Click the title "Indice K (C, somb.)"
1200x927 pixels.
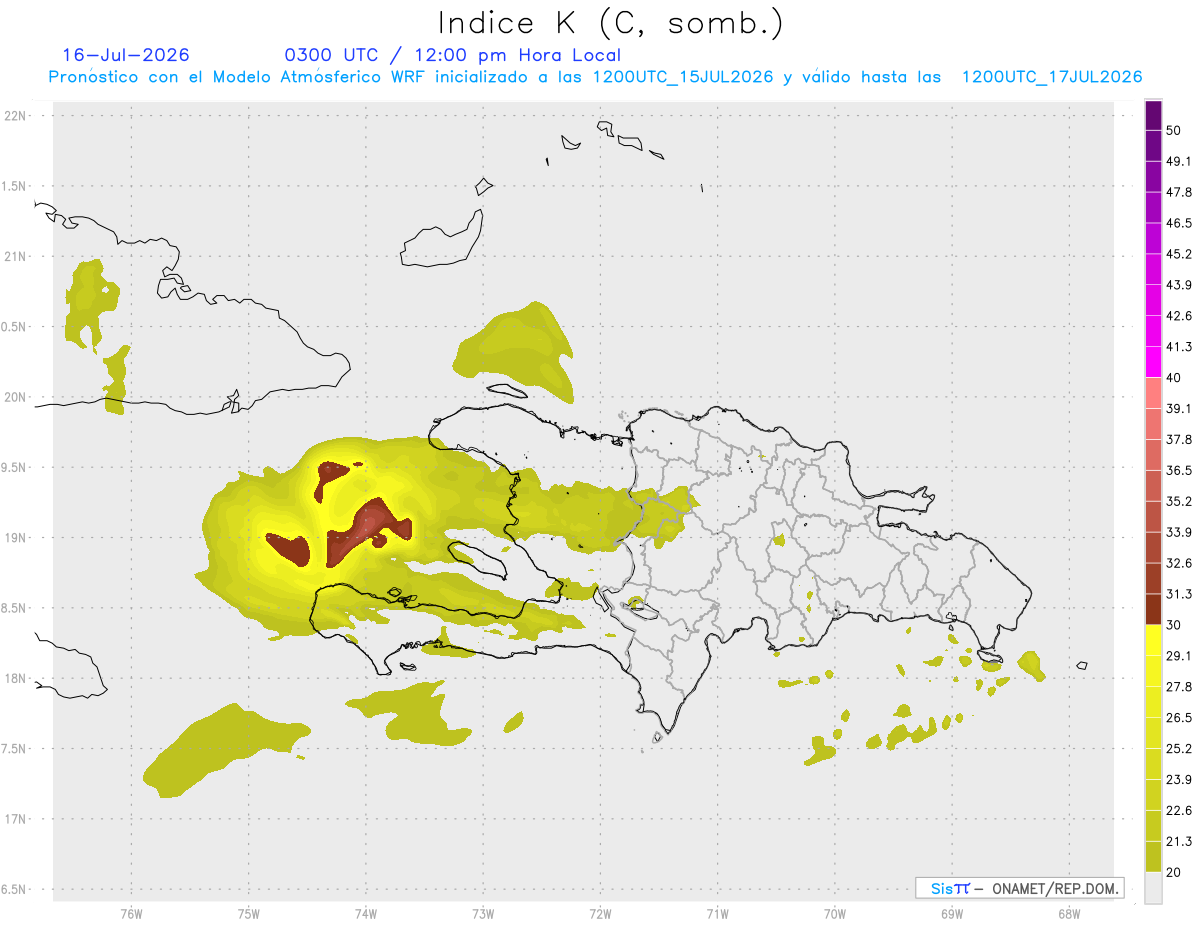pos(611,23)
